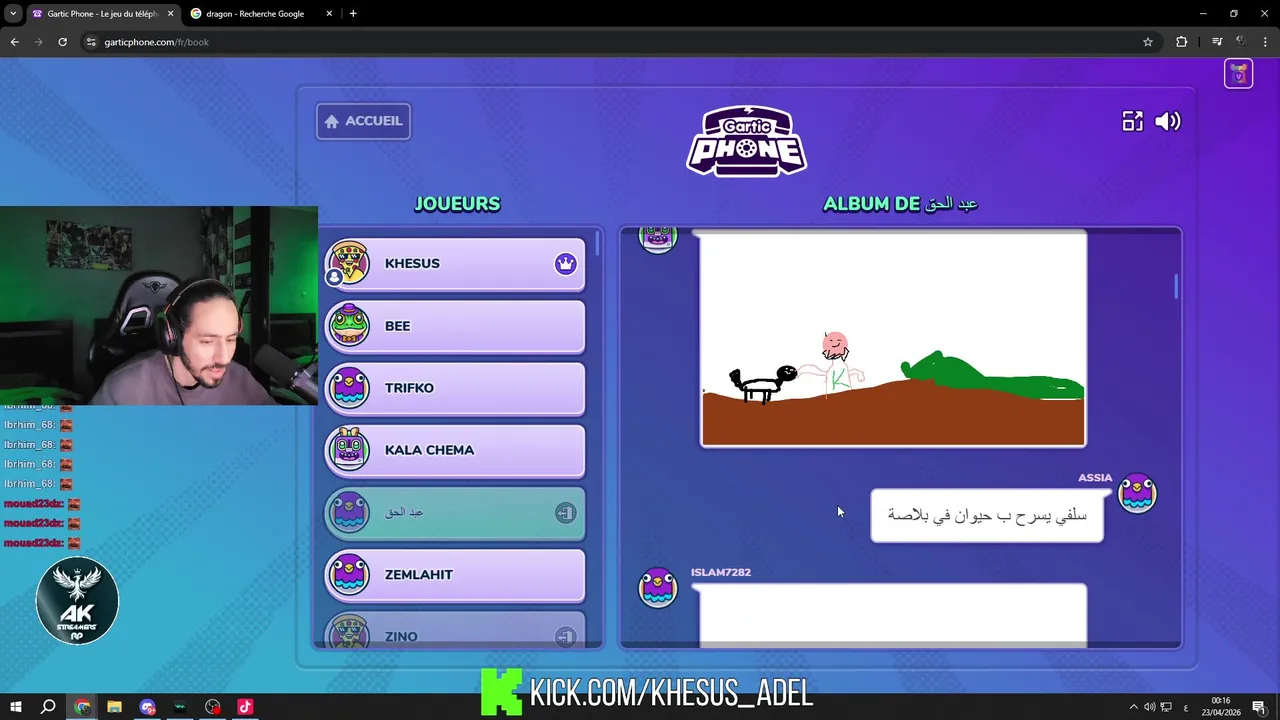Close the Gartic Phone tab
1280x720 pixels.
[170, 14]
